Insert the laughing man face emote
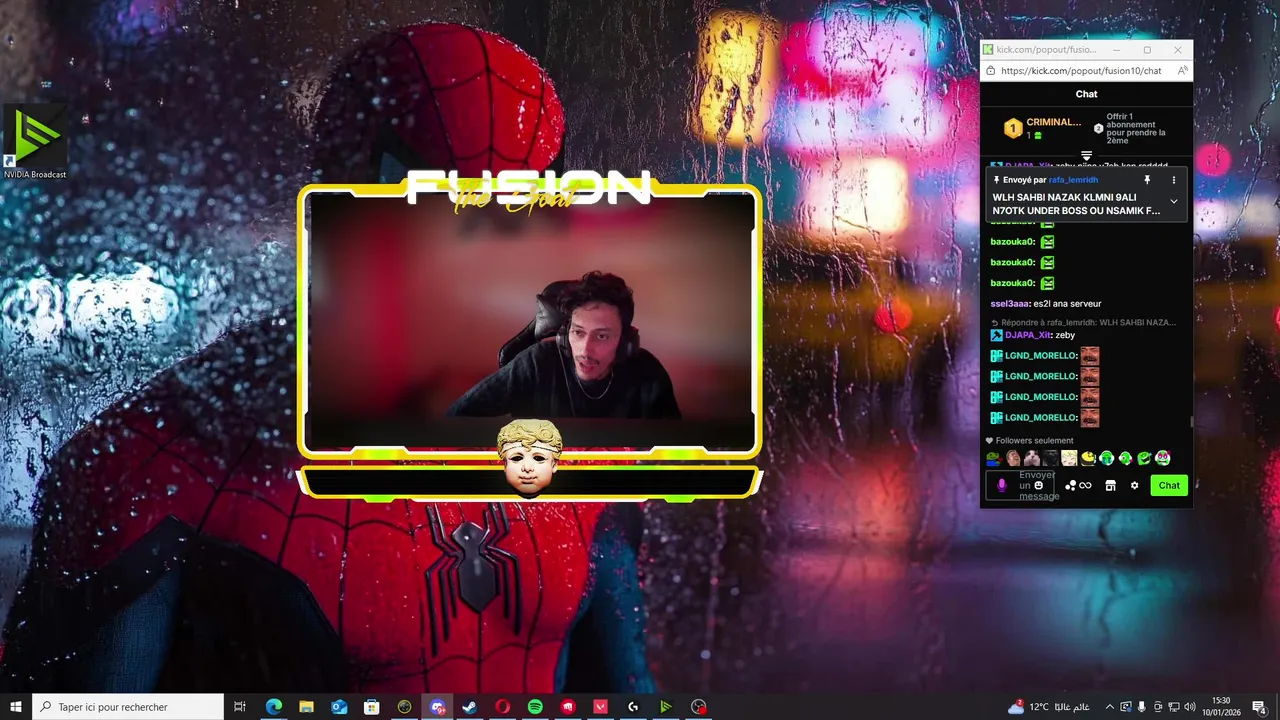The width and height of the screenshot is (1280, 720). pyautogui.click(x=1012, y=458)
